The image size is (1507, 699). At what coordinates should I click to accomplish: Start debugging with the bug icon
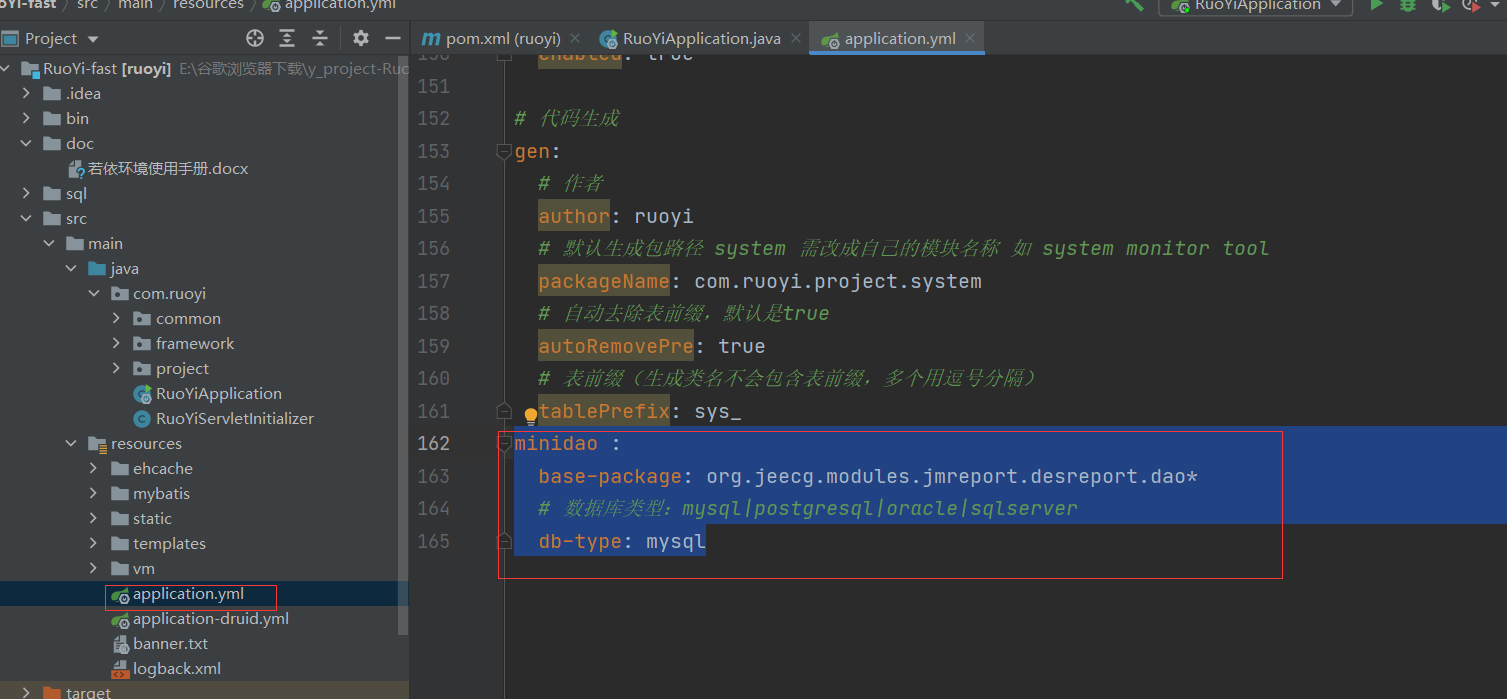click(1408, 5)
